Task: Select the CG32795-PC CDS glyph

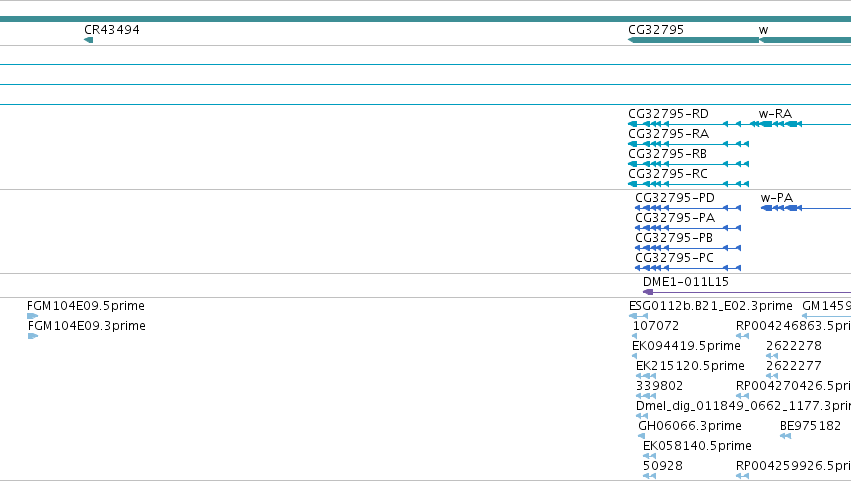Action: click(688, 268)
